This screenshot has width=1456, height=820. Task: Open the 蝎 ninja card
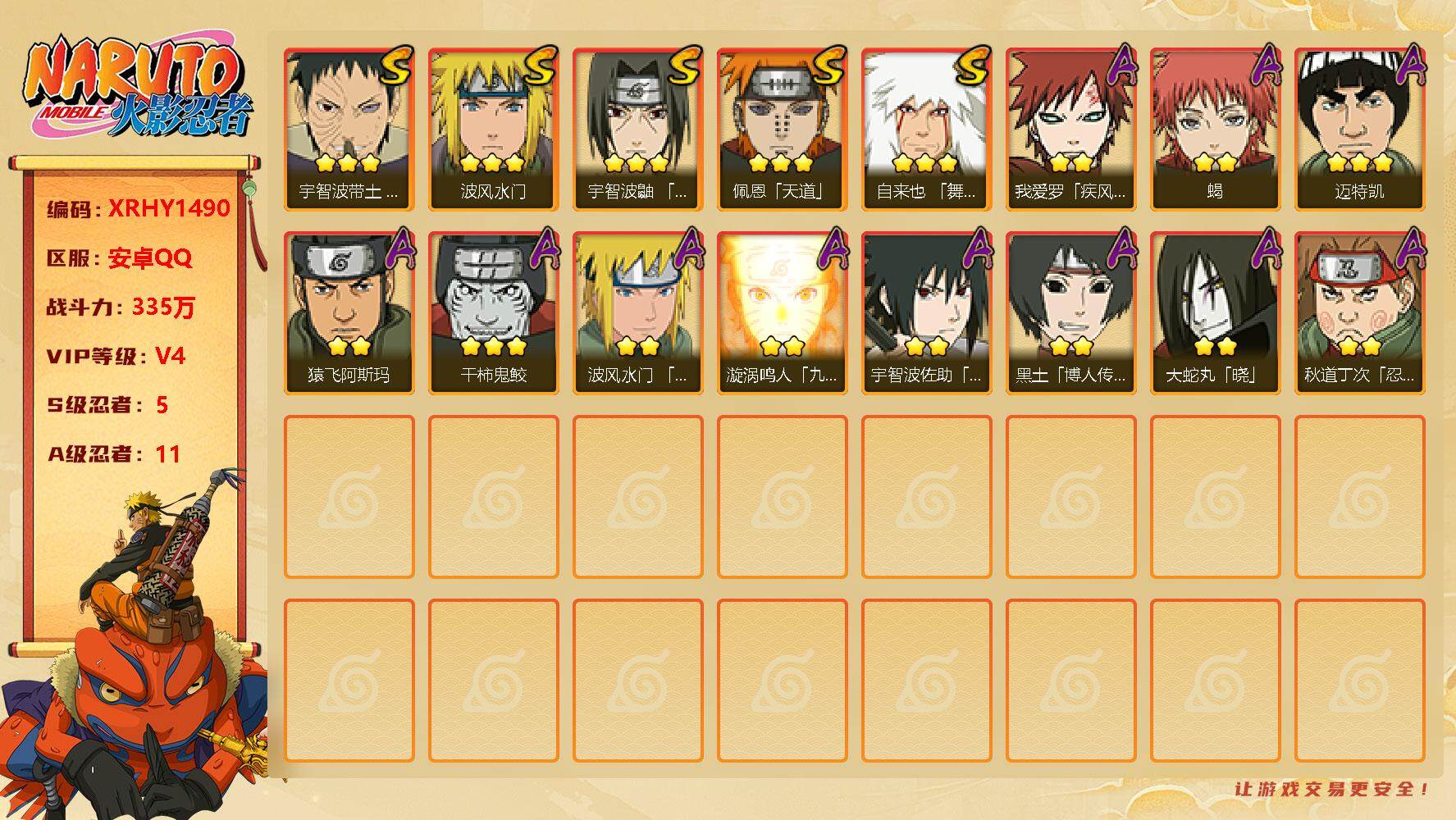point(1215,129)
